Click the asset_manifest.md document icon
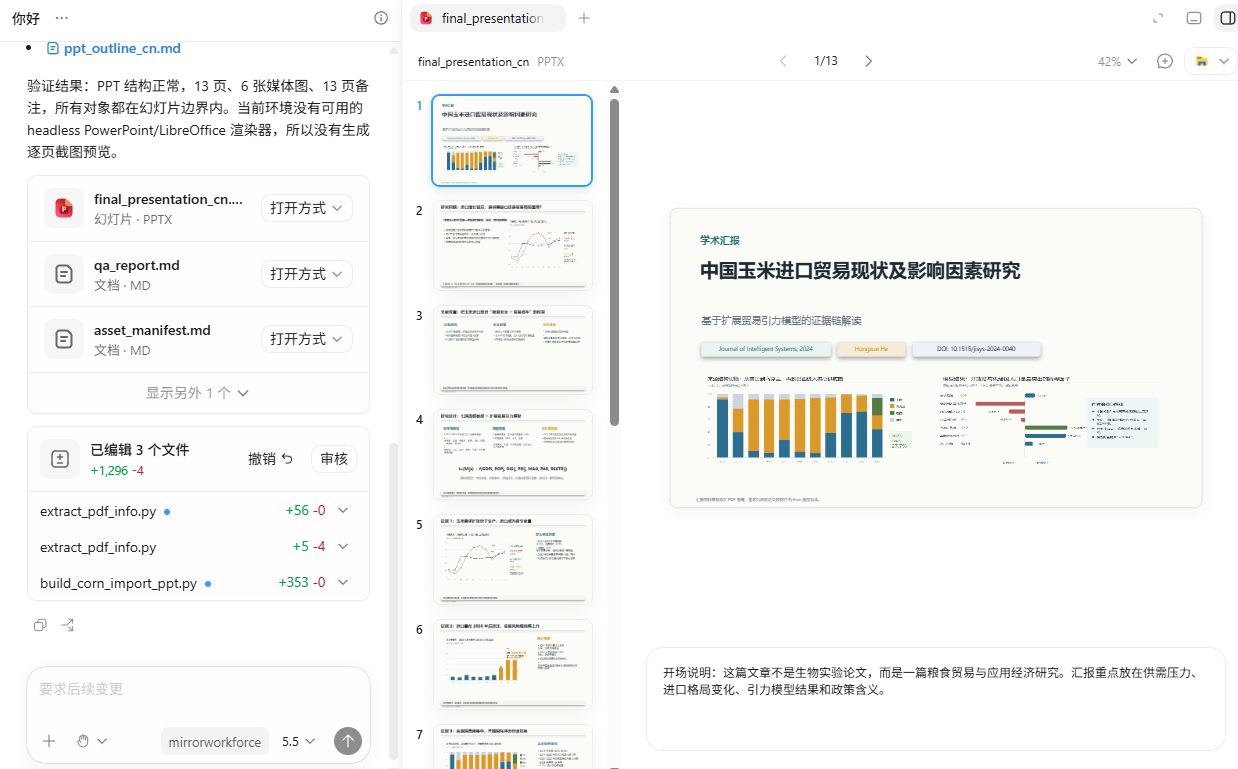 tap(64, 339)
